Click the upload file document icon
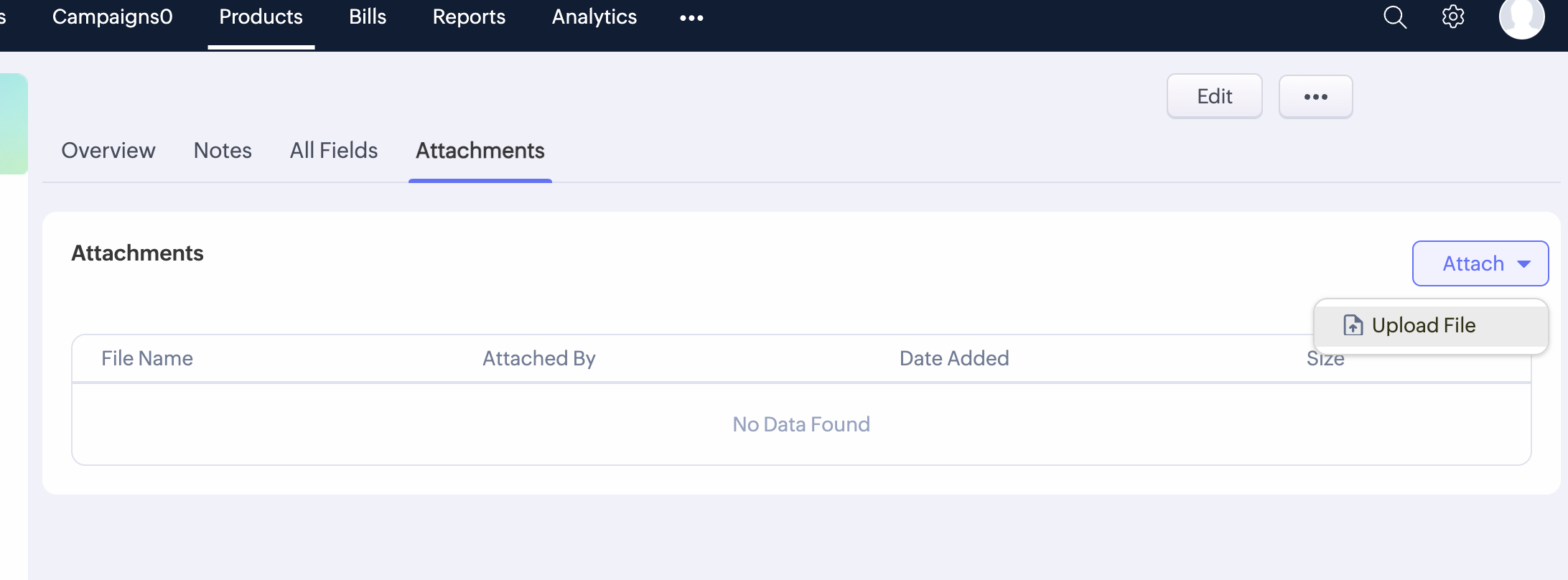Screen dimensions: 1568x580 [1353, 325]
